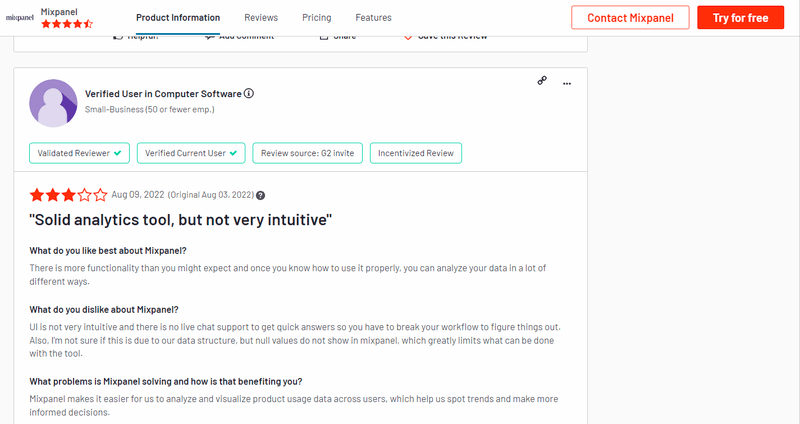Click the review's three-star rating
Screen dimensions: 800x424
pos(68,195)
